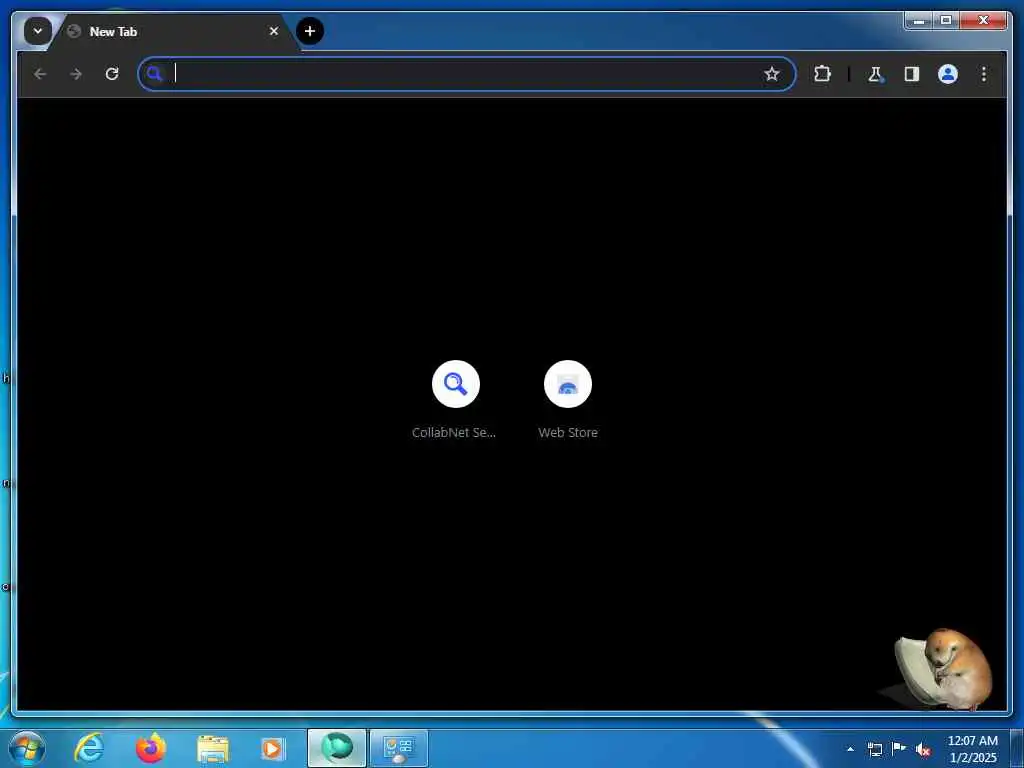
Task: Open Windows Media Player on taskbar
Action: click(273, 748)
